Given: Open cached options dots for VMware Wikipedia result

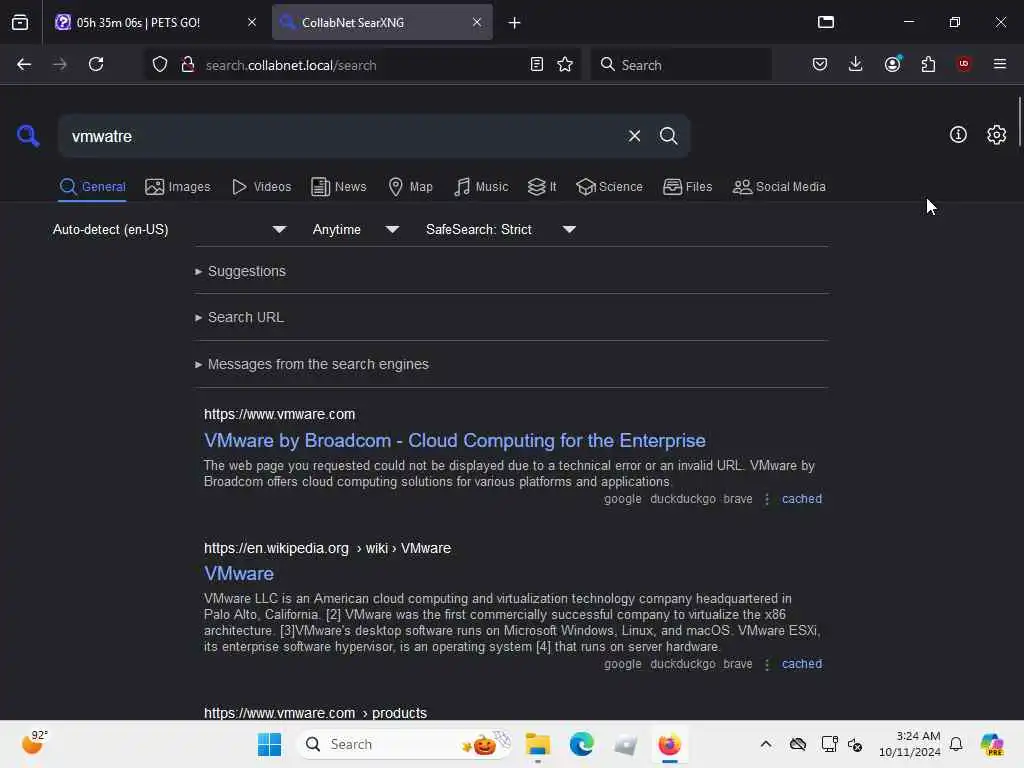Looking at the screenshot, I should 767,664.
